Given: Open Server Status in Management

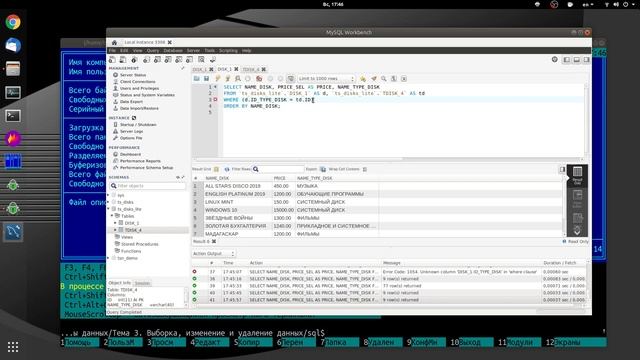Looking at the screenshot, I should pyautogui.click(x=133, y=75).
